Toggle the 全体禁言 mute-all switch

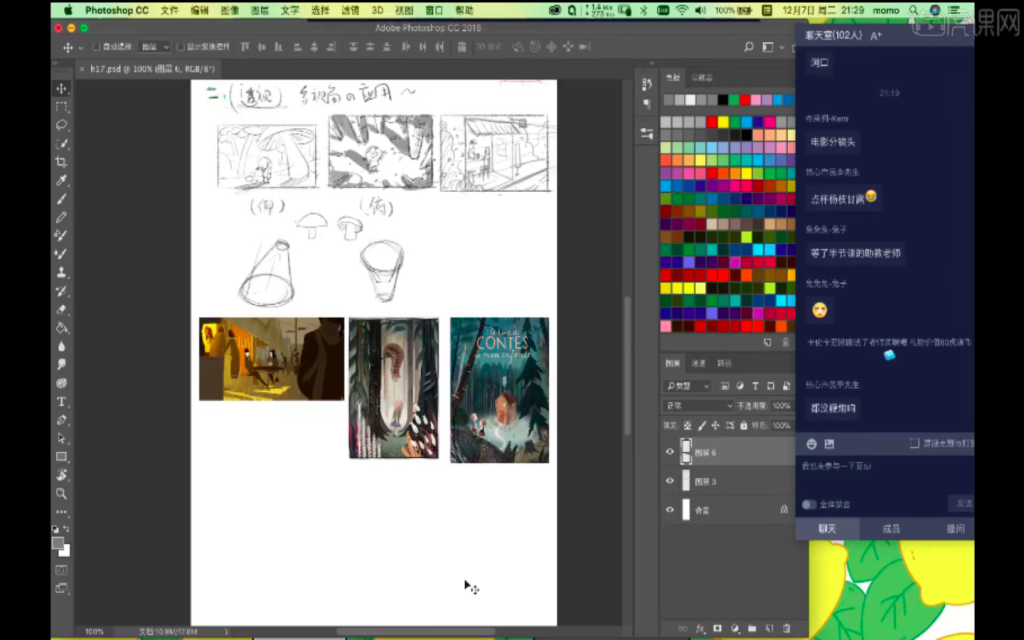tap(809, 504)
